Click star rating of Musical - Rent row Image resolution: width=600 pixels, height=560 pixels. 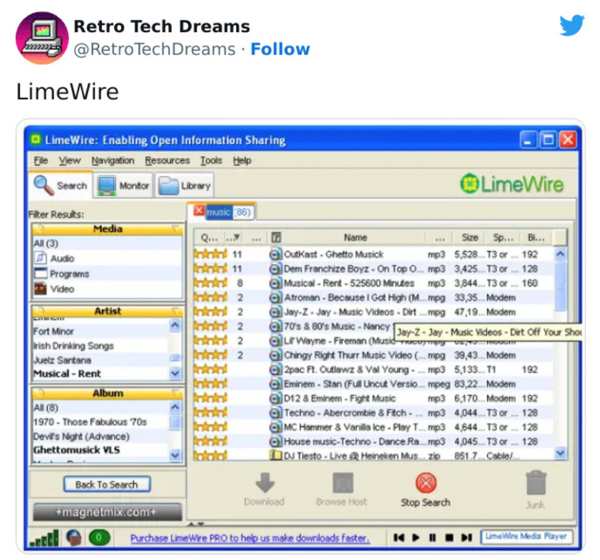(x=210, y=283)
